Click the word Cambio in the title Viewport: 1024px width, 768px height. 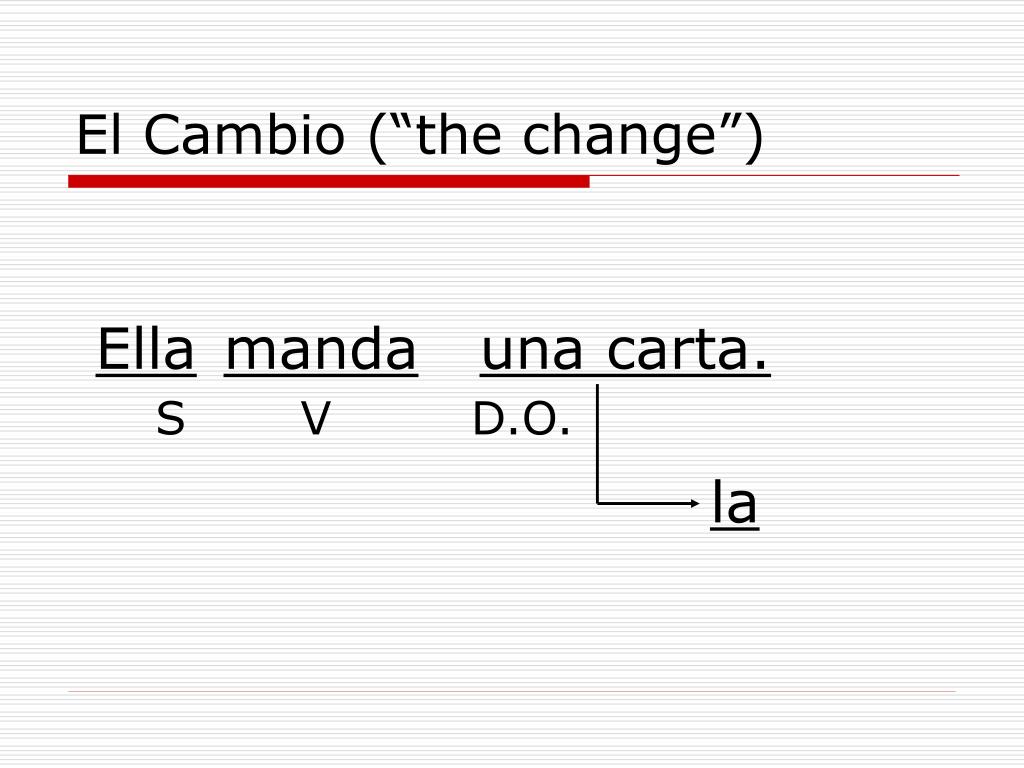point(244,135)
